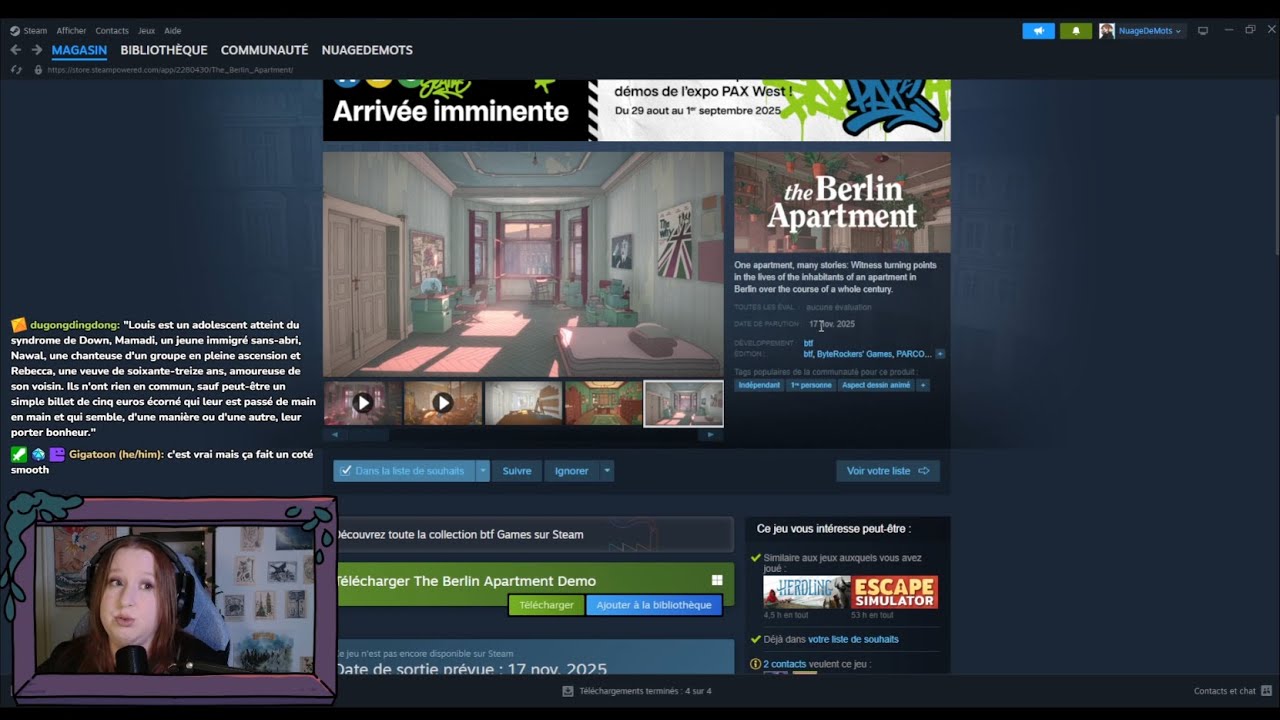The image size is (1280, 720).
Task: Open the Jeux menu
Action: point(146,31)
